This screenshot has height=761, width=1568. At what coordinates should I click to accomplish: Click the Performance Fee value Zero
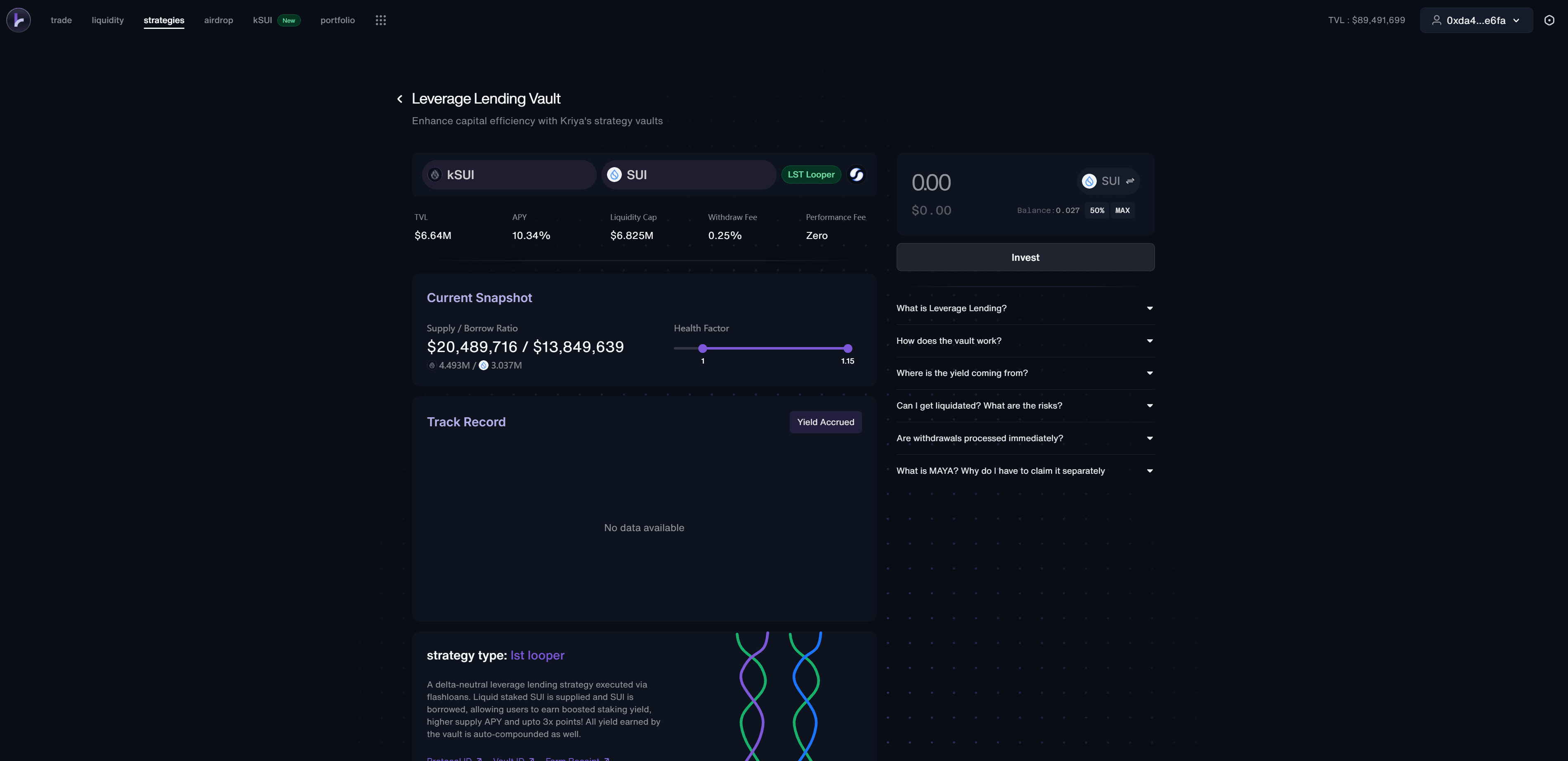click(816, 236)
